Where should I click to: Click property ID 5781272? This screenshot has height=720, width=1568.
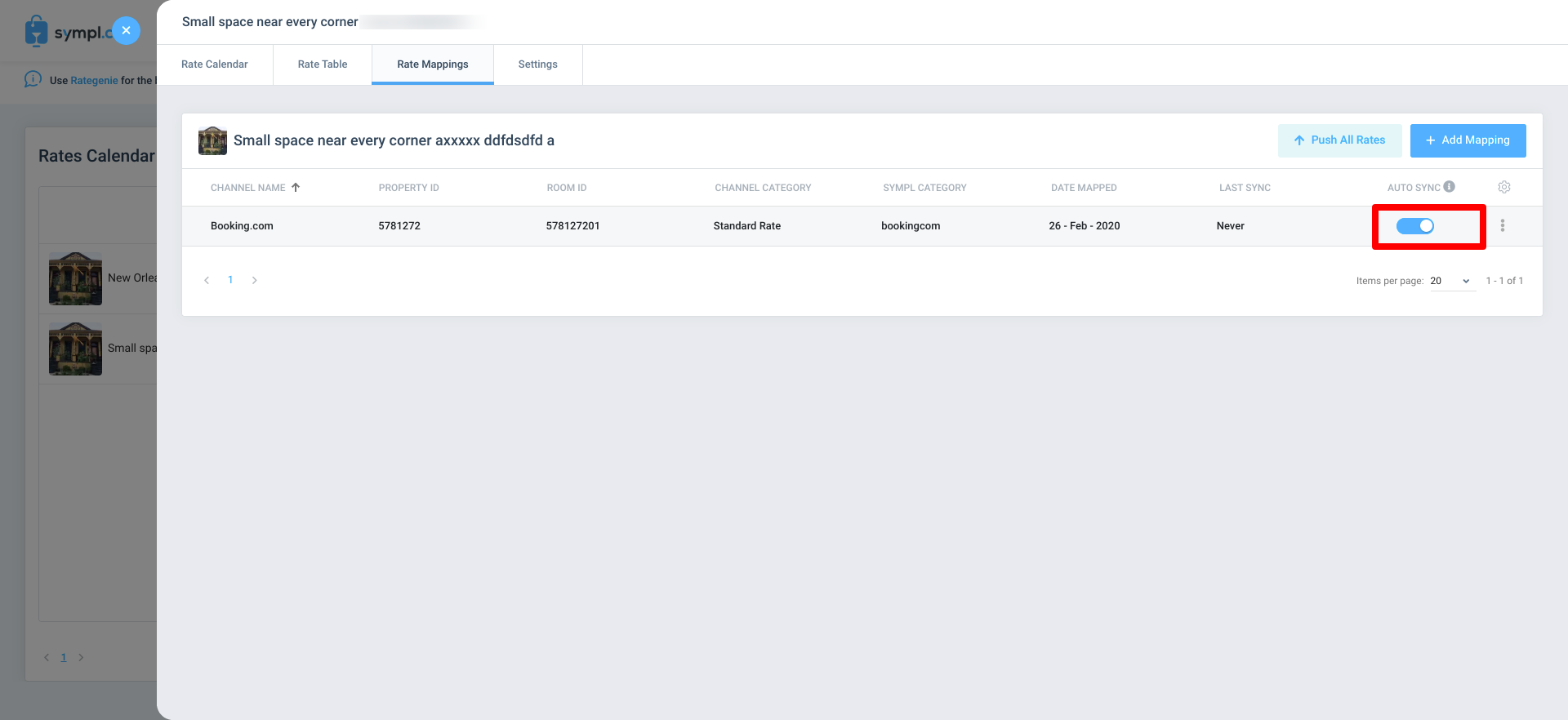tap(399, 226)
